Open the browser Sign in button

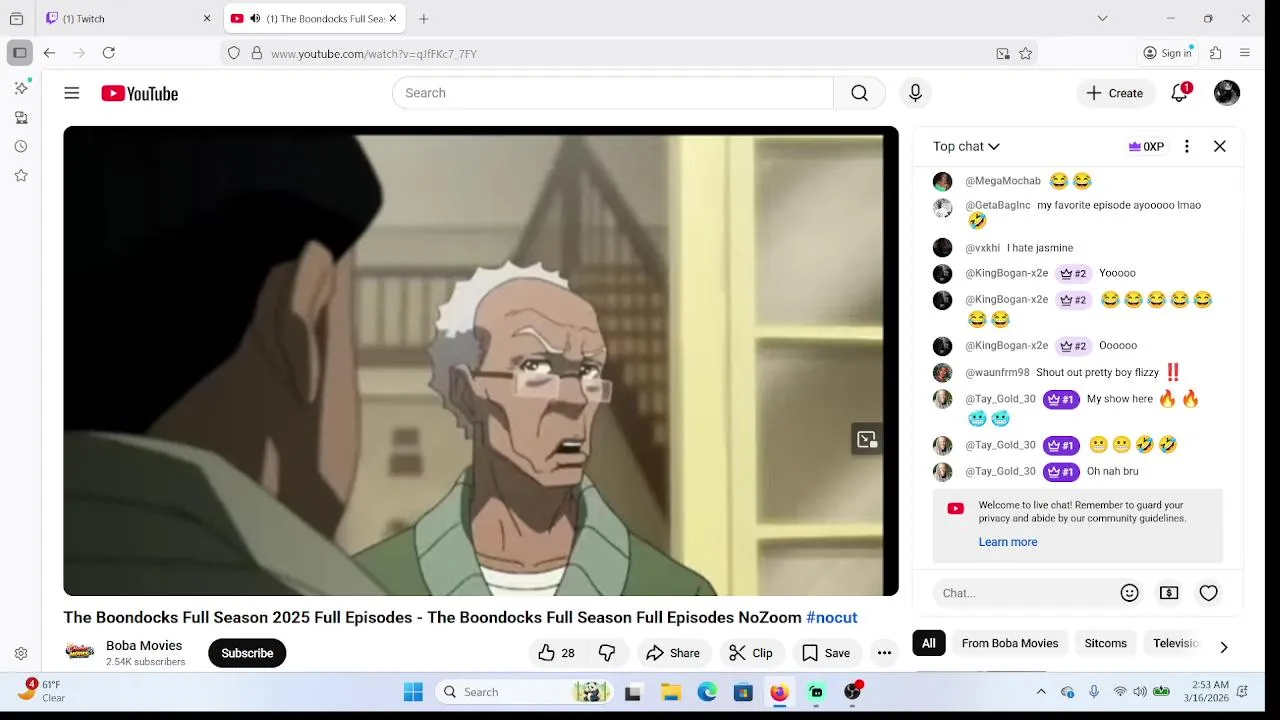tap(1168, 53)
